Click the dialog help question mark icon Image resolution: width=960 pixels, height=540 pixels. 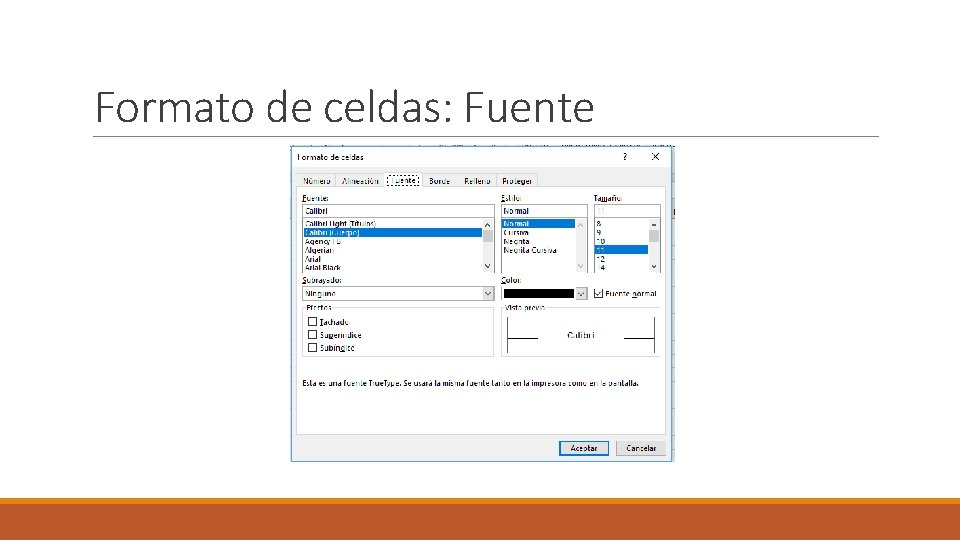pyautogui.click(x=624, y=157)
